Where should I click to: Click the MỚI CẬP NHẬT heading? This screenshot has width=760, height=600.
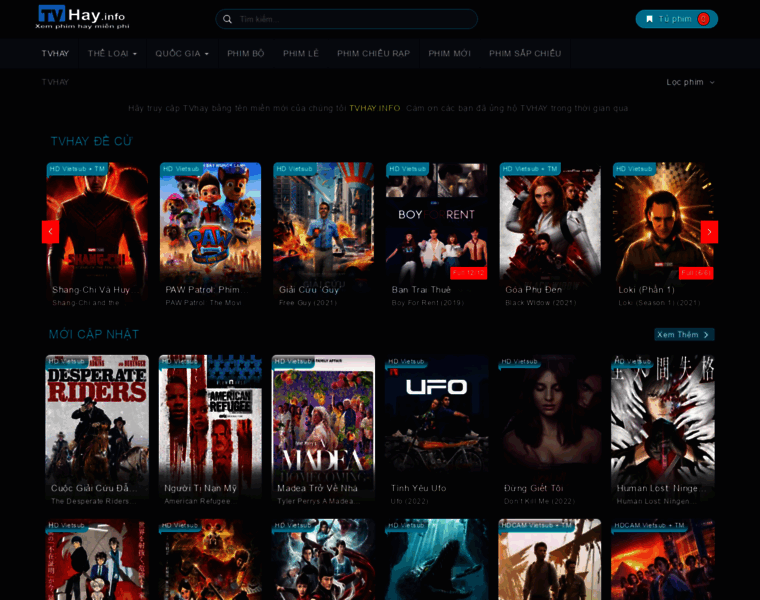[94, 334]
